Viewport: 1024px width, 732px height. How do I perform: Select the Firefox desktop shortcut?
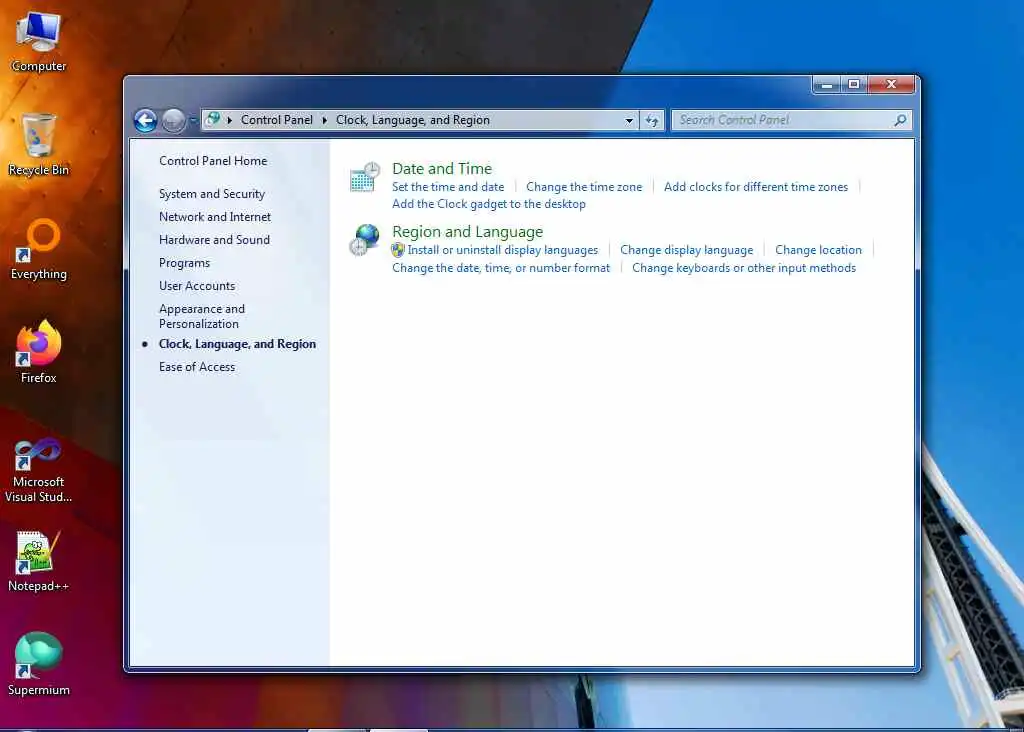[x=39, y=353]
